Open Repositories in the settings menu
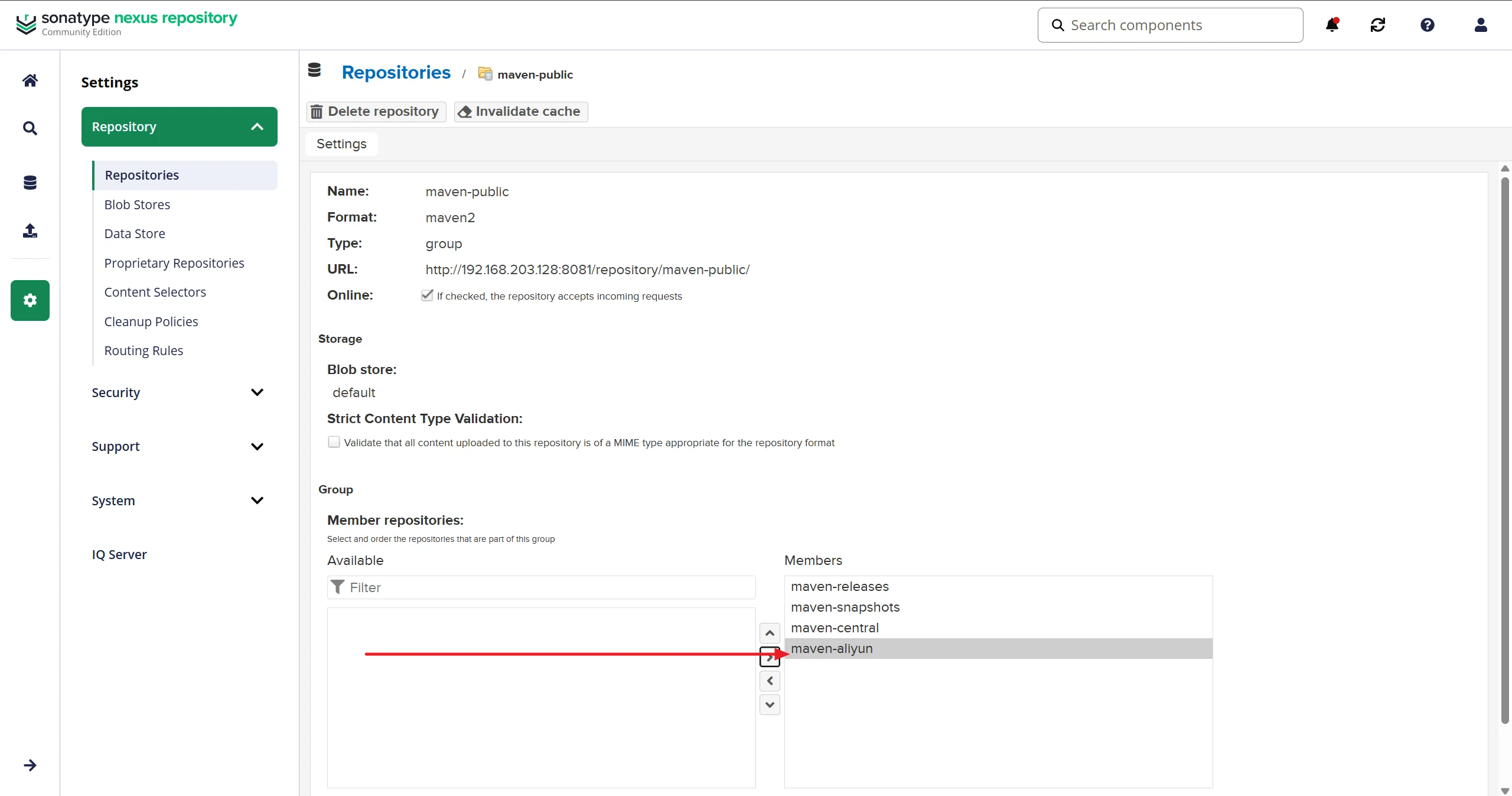Image resolution: width=1512 pixels, height=796 pixels. (185, 176)
